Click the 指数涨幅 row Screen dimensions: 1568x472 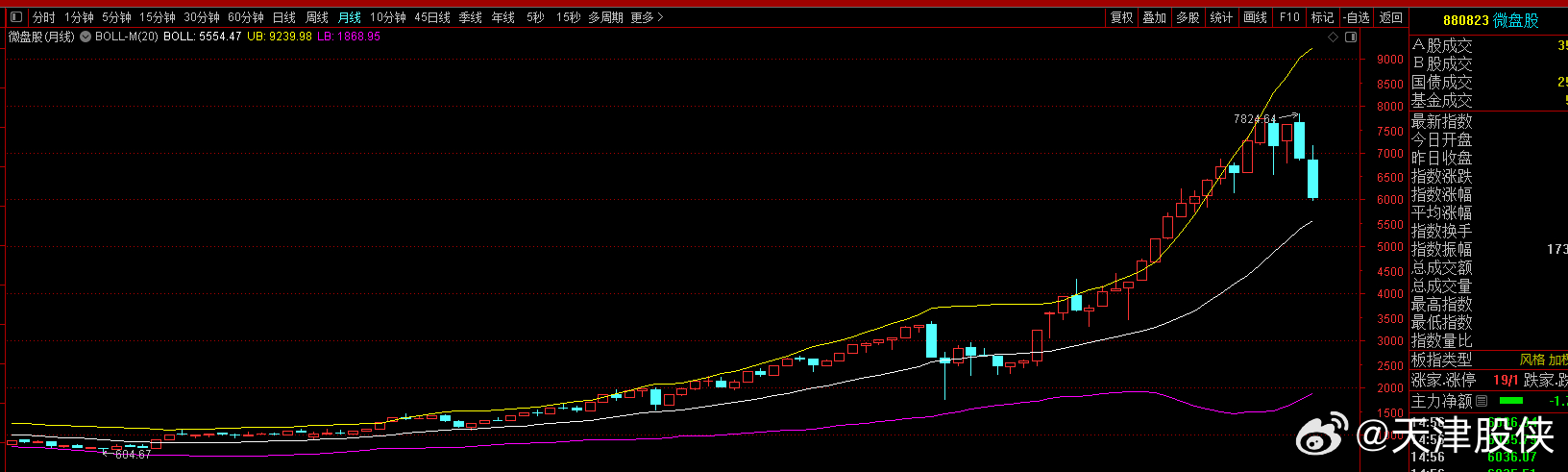1489,194
